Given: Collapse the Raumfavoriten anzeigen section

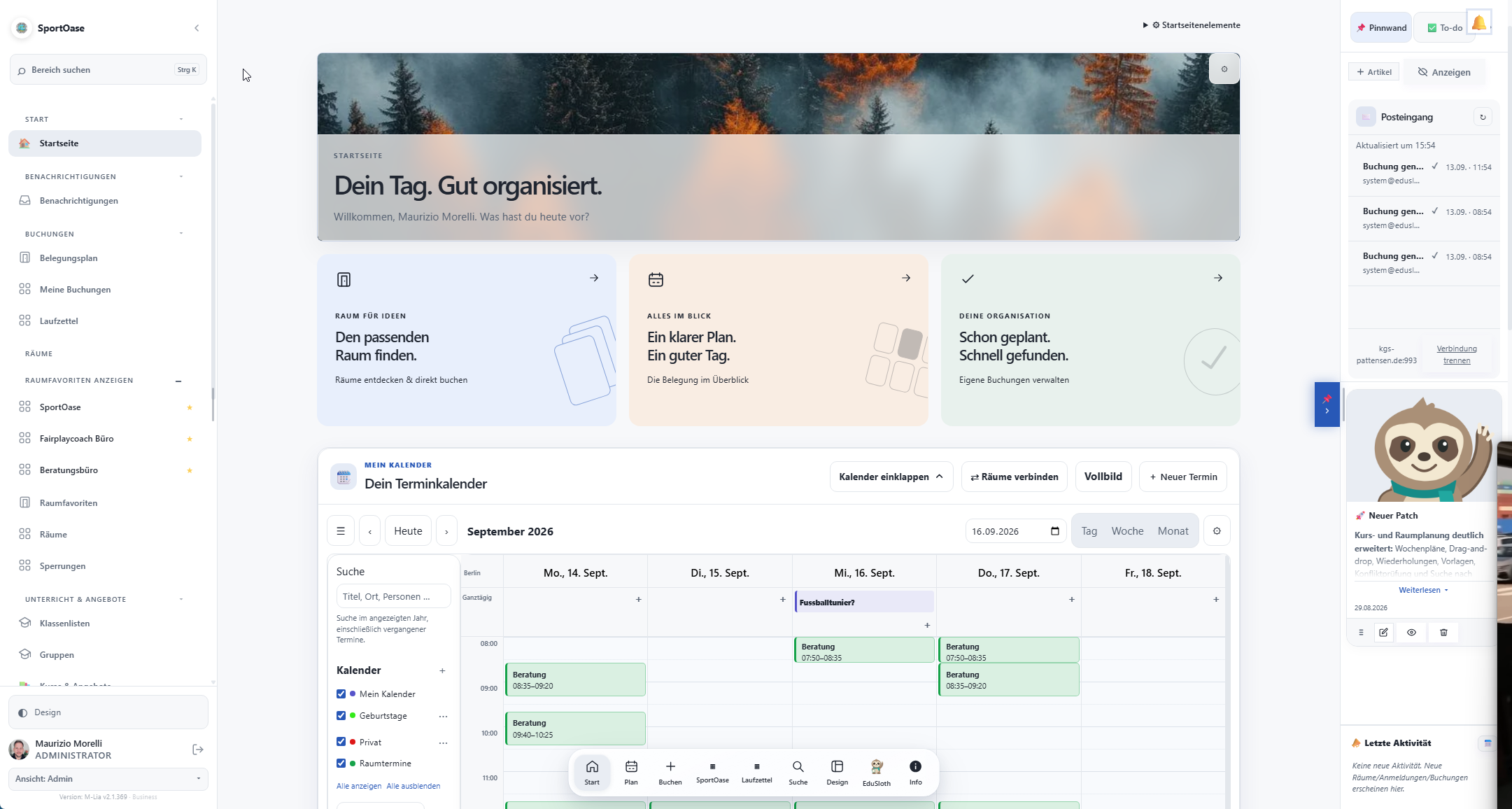Looking at the screenshot, I should pyautogui.click(x=178, y=381).
